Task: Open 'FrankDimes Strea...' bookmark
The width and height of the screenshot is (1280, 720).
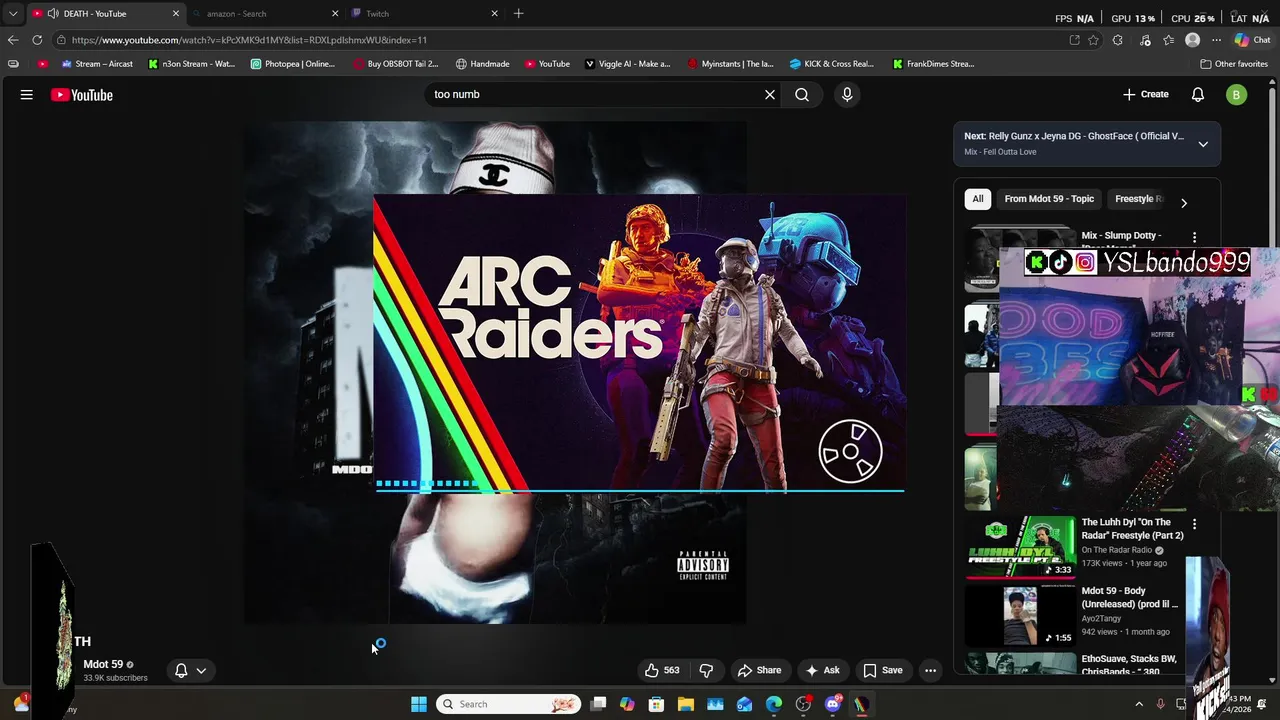Action: 933,64
